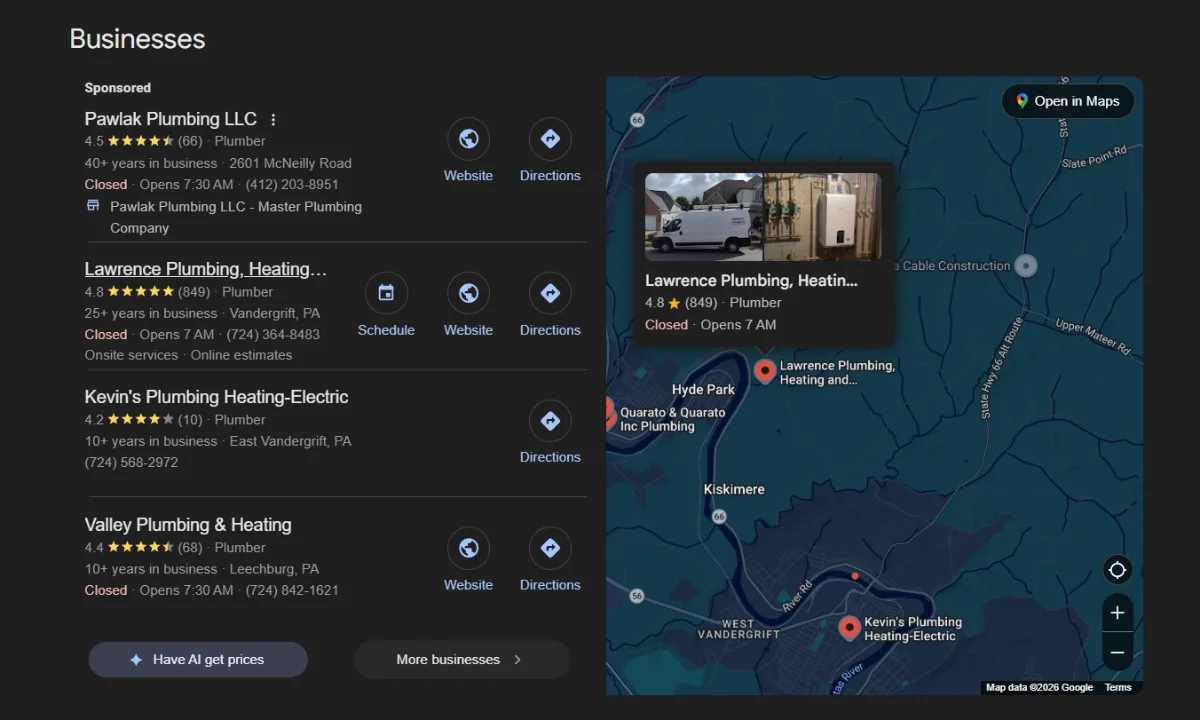Image resolution: width=1200 pixels, height=720 pixels.
Task: Click the van photo in the map card
Action: point(704,217)
